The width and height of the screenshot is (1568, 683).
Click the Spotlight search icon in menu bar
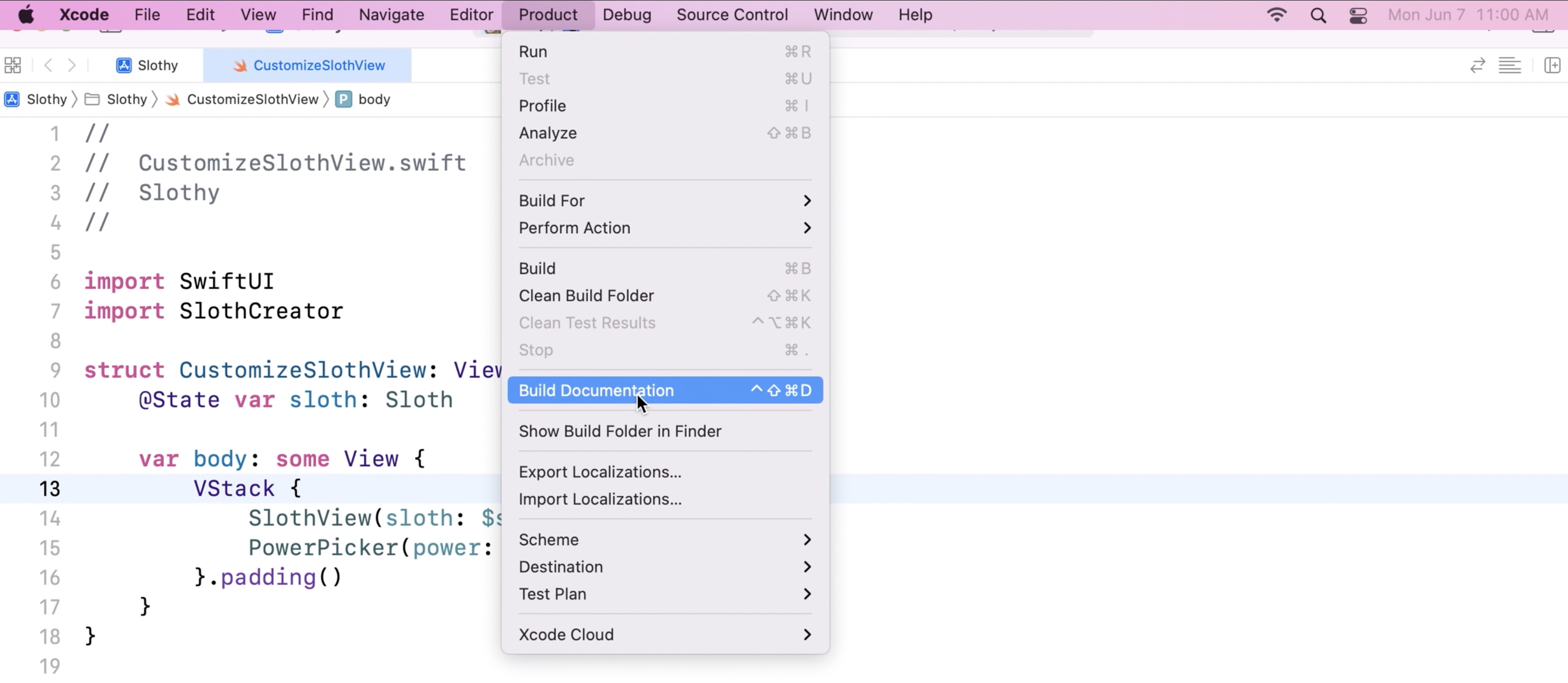[x=1318, y=15]
